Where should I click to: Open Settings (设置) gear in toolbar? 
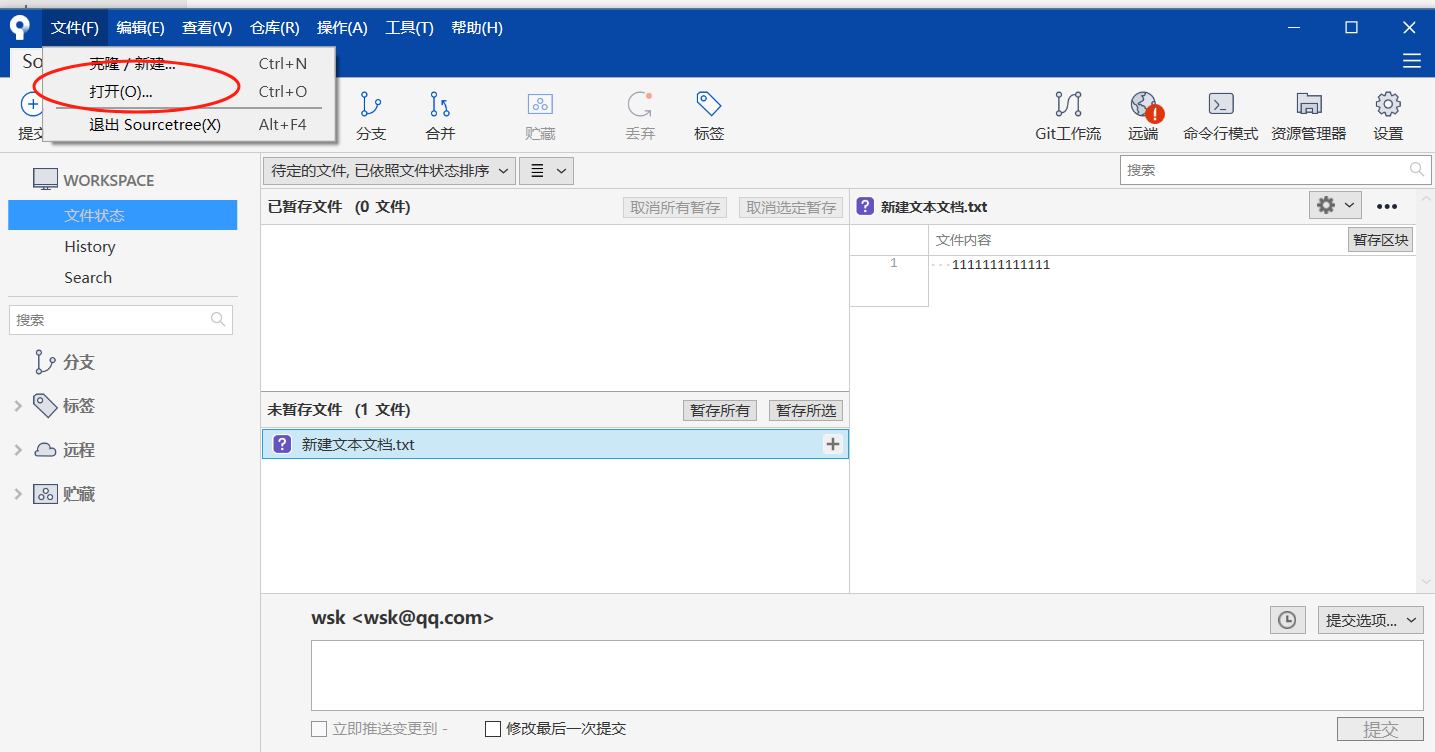tap(1388, 116)
